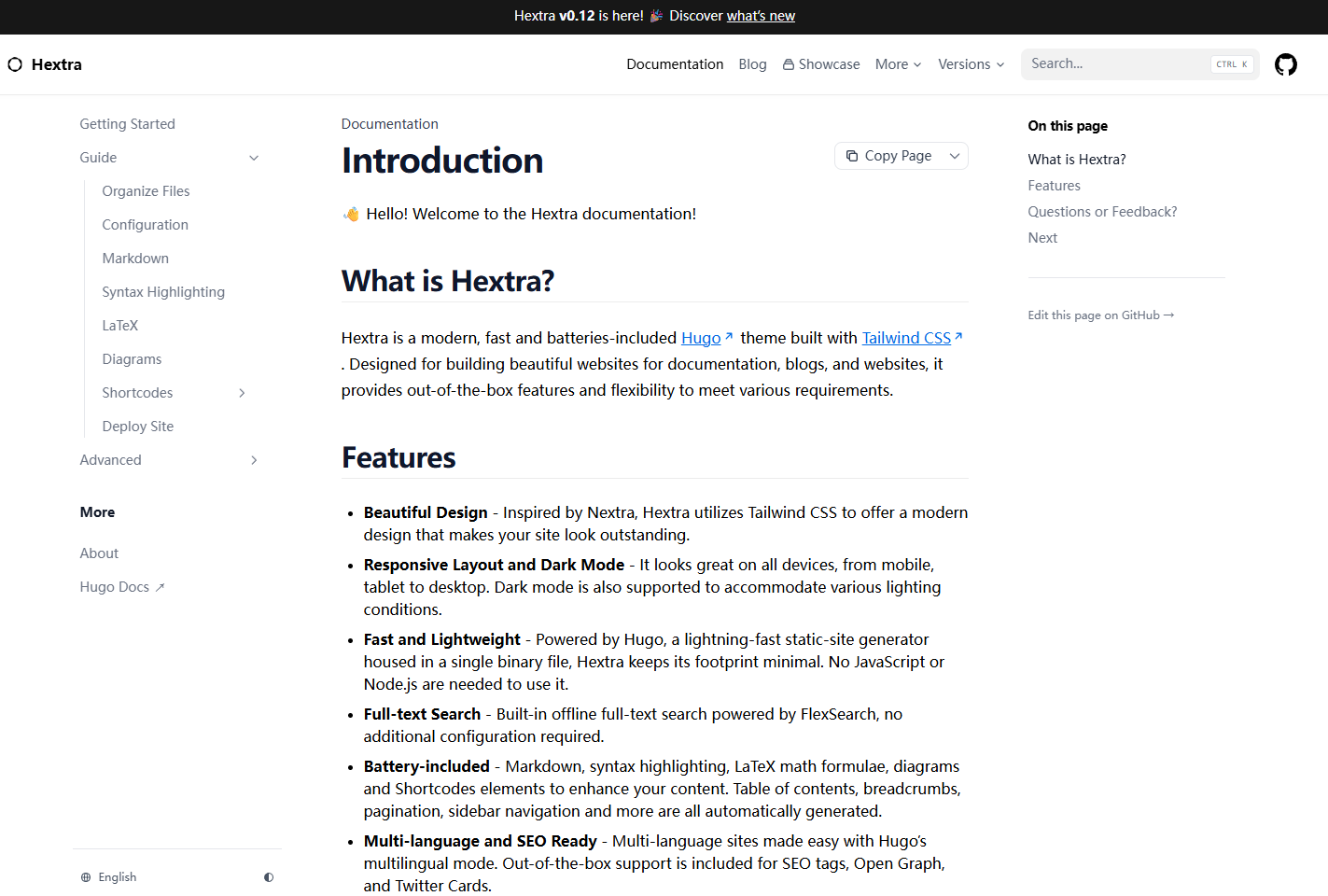Open Syntax Highlighting sidebar page
This screenshot has height=896, width=1328.
[x=163, y=292]
